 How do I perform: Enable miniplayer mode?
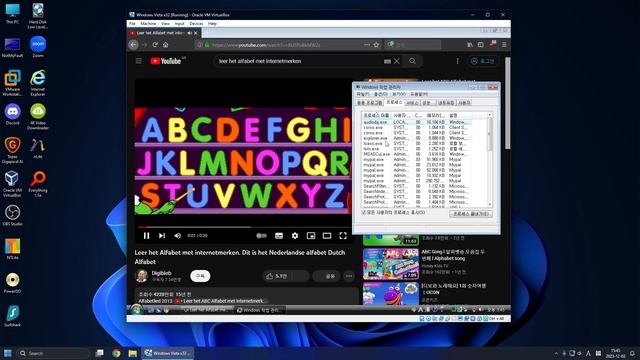click(311, 236)
